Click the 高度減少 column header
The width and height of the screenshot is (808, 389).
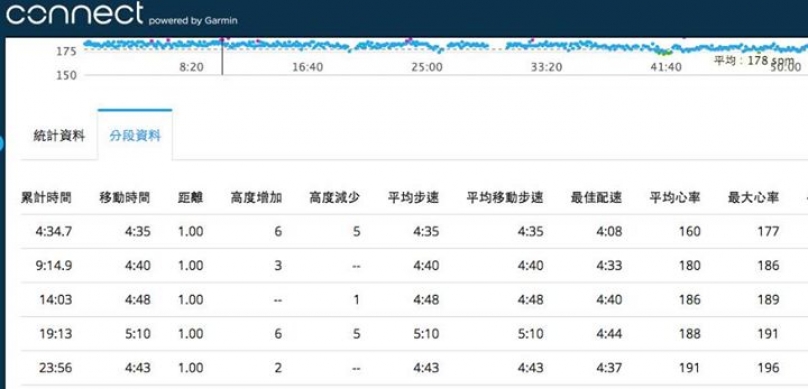pos(335,197)
